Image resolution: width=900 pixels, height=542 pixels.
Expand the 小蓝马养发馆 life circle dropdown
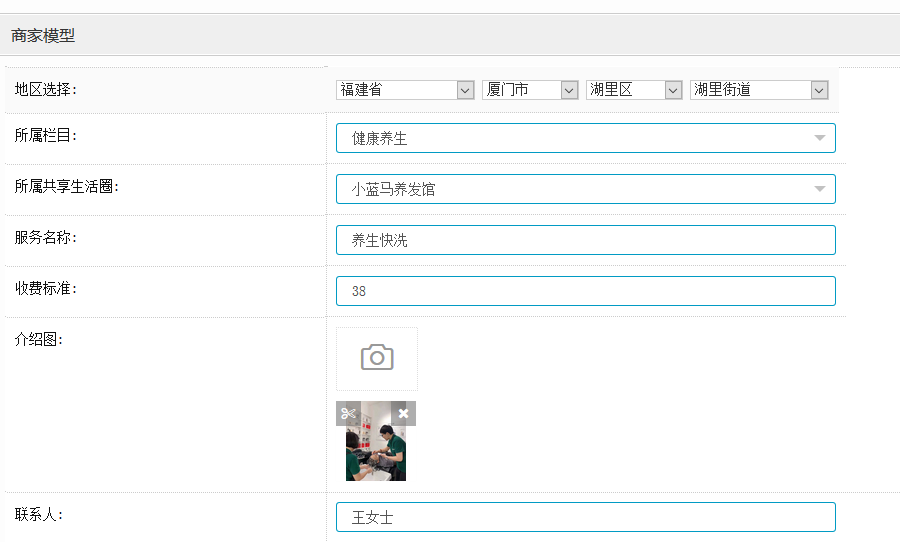tap(585, 189)
